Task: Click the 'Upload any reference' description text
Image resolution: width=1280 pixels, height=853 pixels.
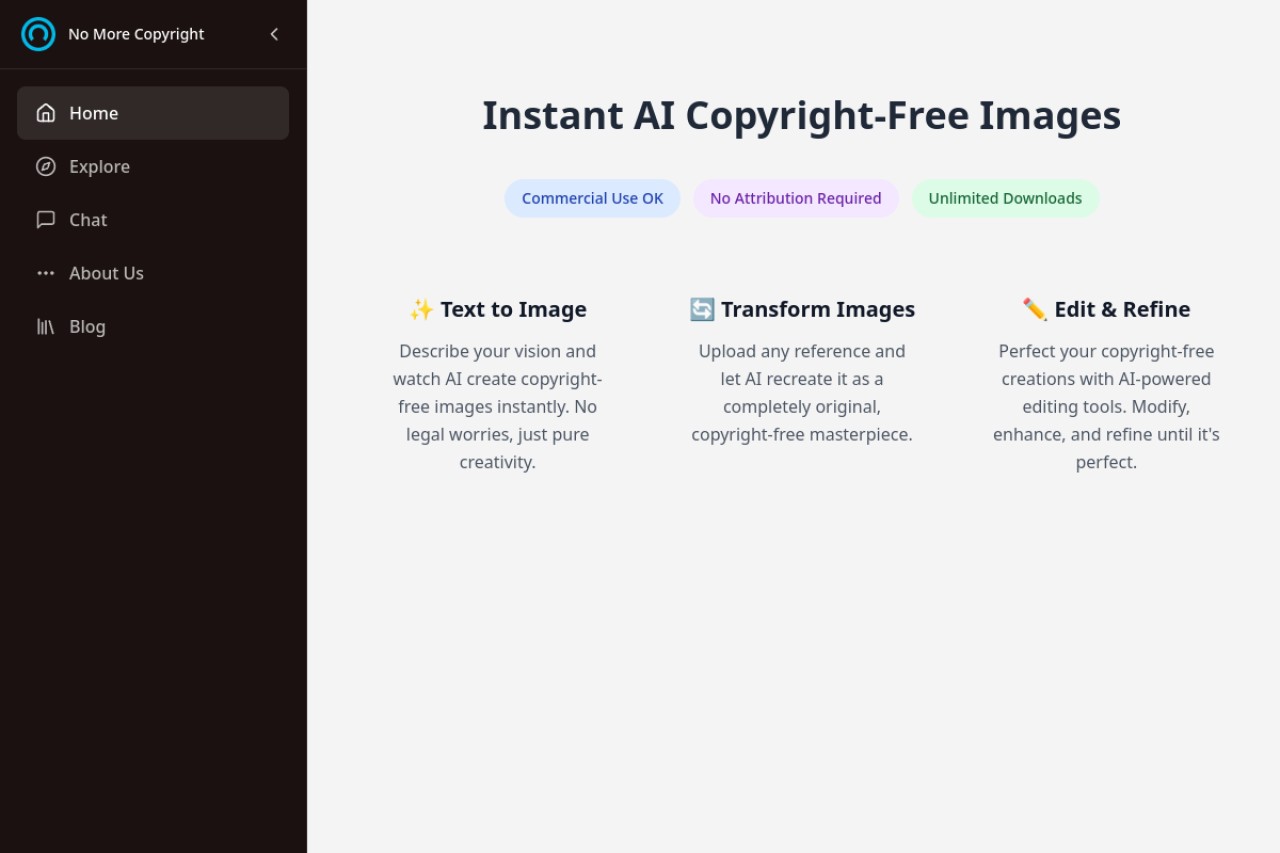Action: pyautogui.click(x=802, y=393)
